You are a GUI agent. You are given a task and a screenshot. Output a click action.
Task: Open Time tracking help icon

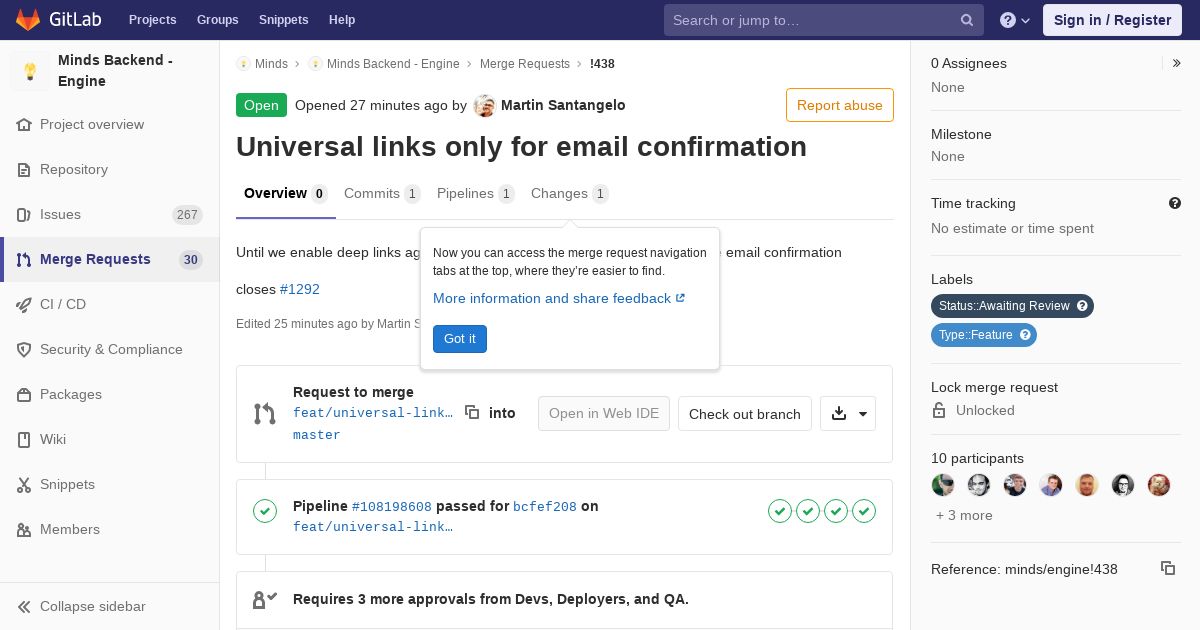tap(1175, 203)
